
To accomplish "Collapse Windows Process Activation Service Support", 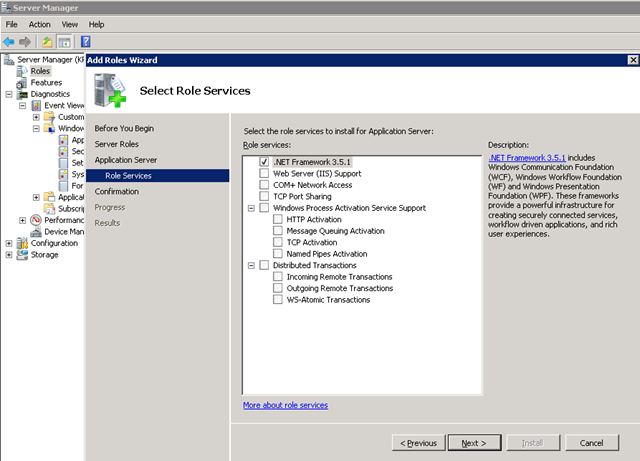I will pos(251,208).
